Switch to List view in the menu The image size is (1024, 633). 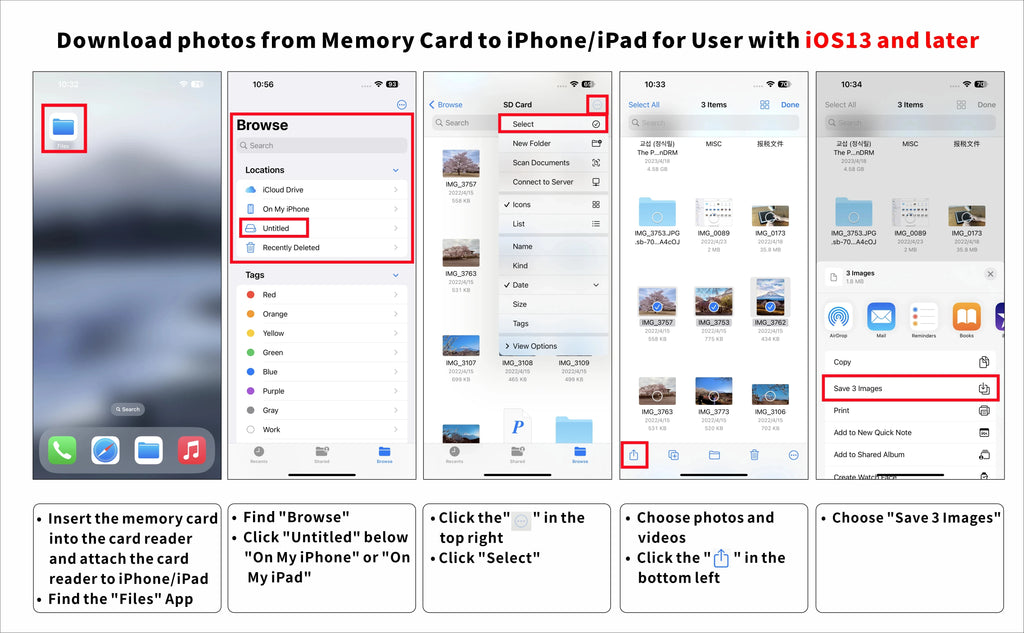552,223
